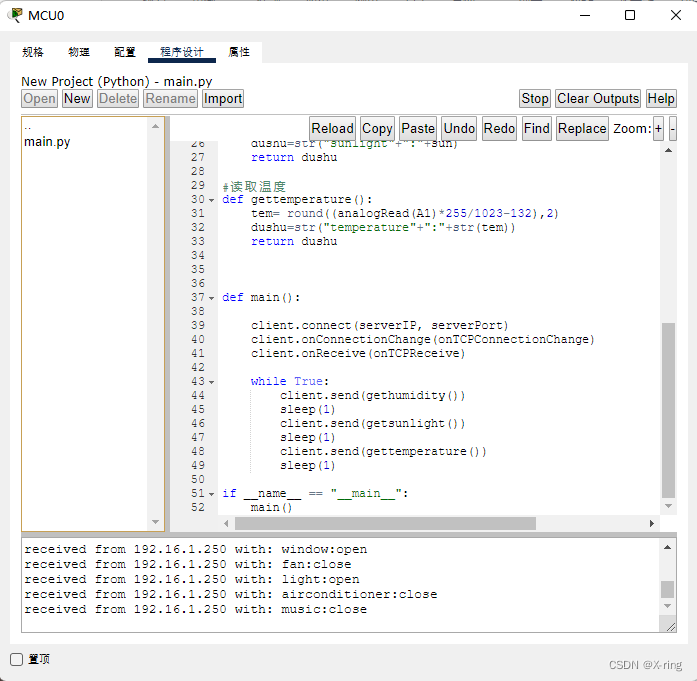The width and height of the screenshot is (697, 681).
Task: Click the code editor vertical scroll up arrow
Action: (668, 150)
